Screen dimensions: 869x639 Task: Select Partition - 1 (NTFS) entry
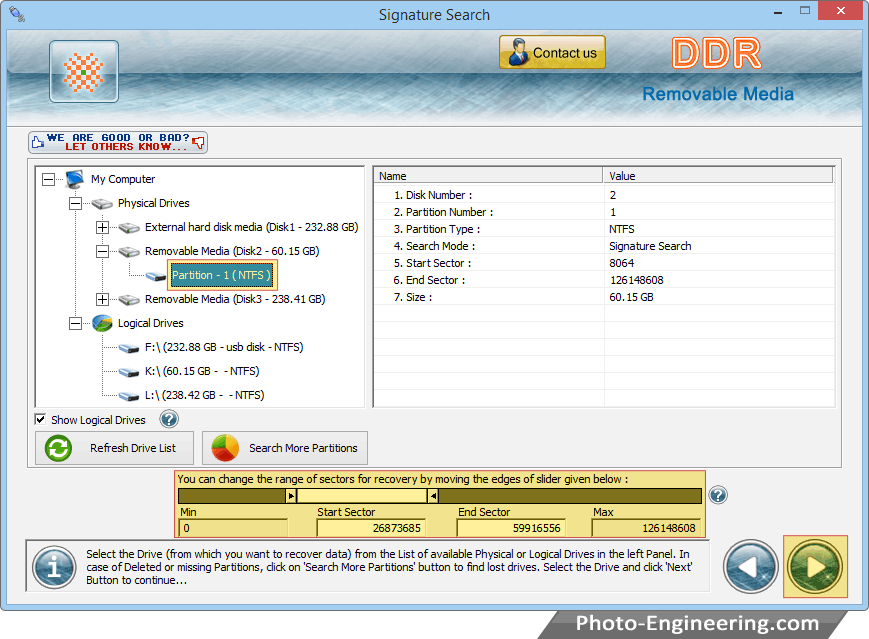[222, 275]
